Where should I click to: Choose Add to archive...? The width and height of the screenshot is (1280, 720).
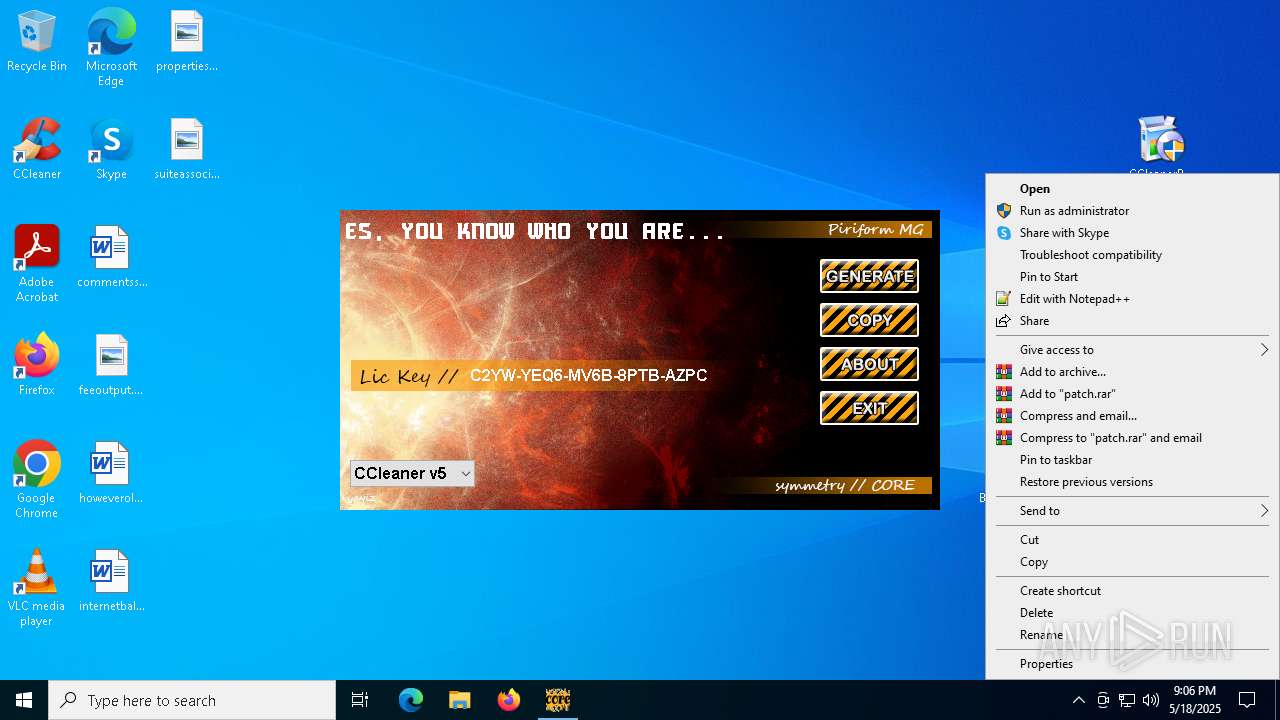point(1132,371)
